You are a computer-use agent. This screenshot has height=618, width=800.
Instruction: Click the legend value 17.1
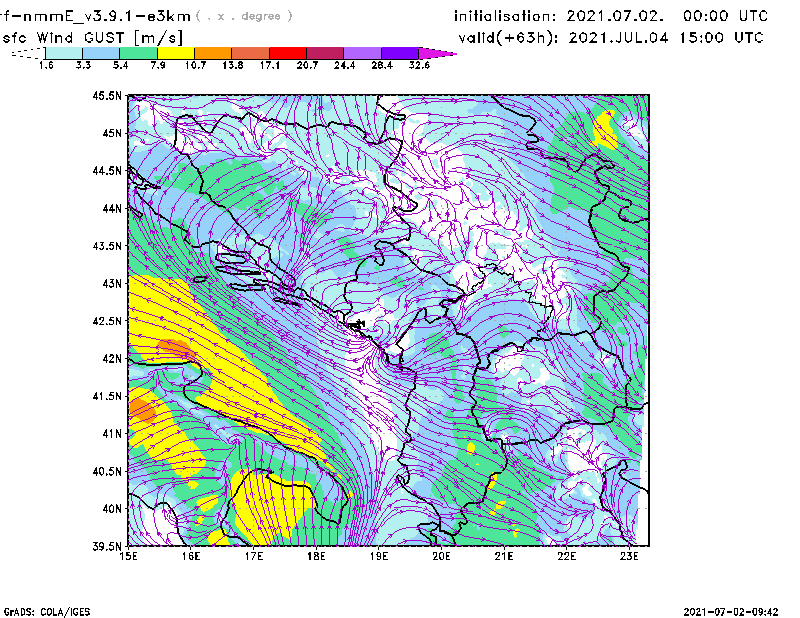pyautogui.click(x=270, y=65)
